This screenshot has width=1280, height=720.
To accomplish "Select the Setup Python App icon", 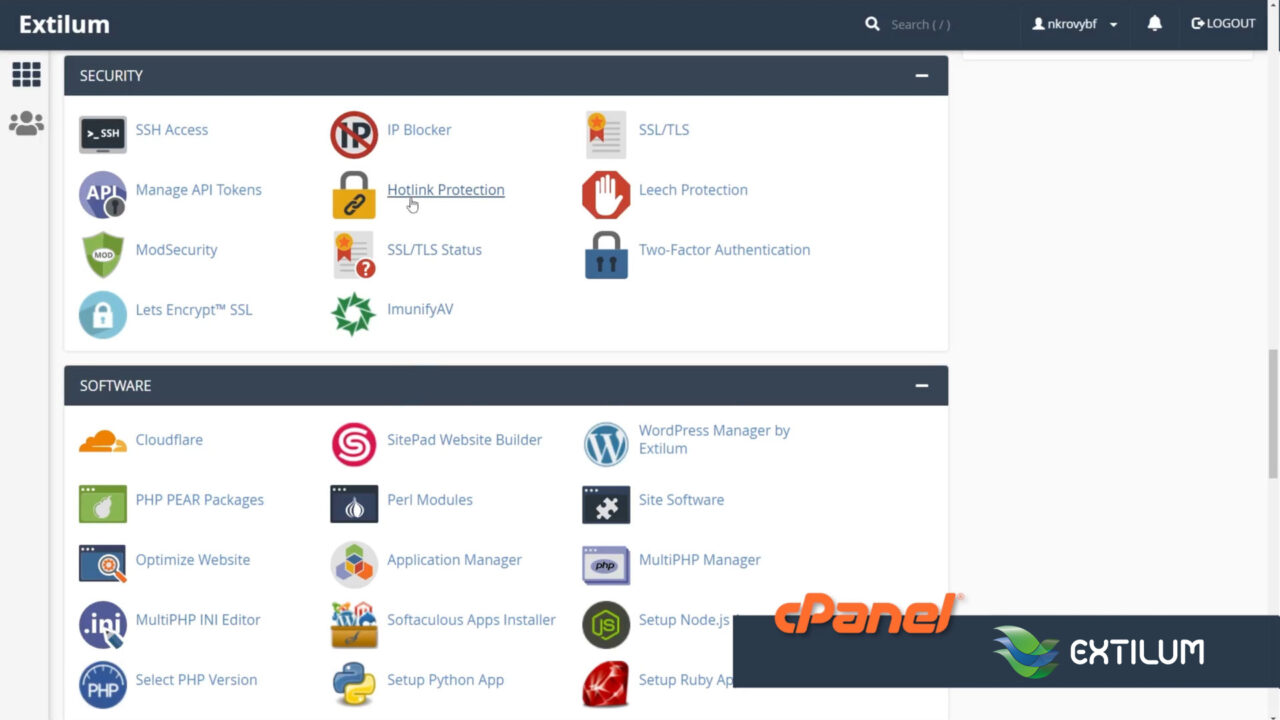I will pos(353,685).
